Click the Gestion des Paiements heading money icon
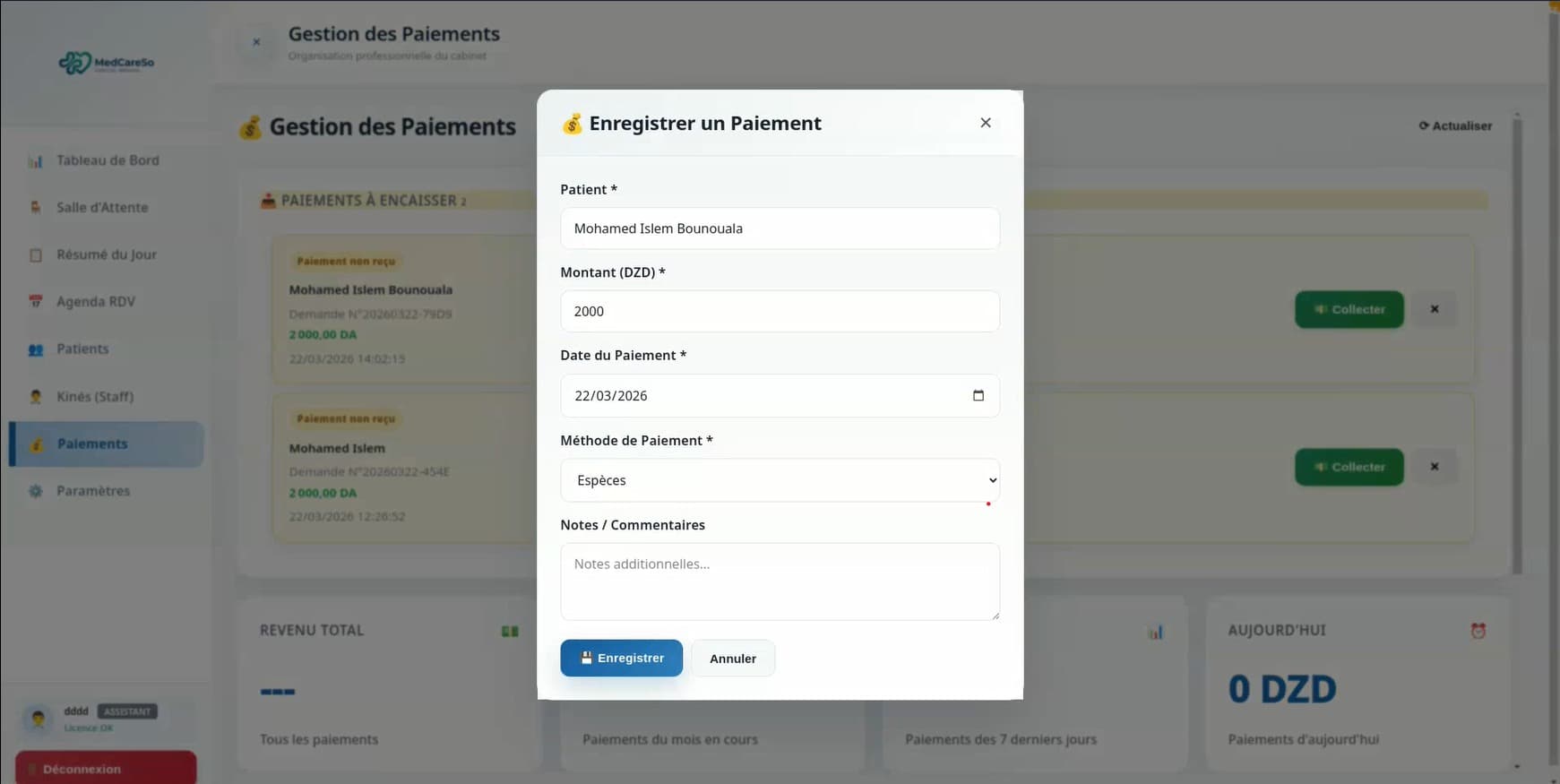1560x784 pixels. click(251, 127)
